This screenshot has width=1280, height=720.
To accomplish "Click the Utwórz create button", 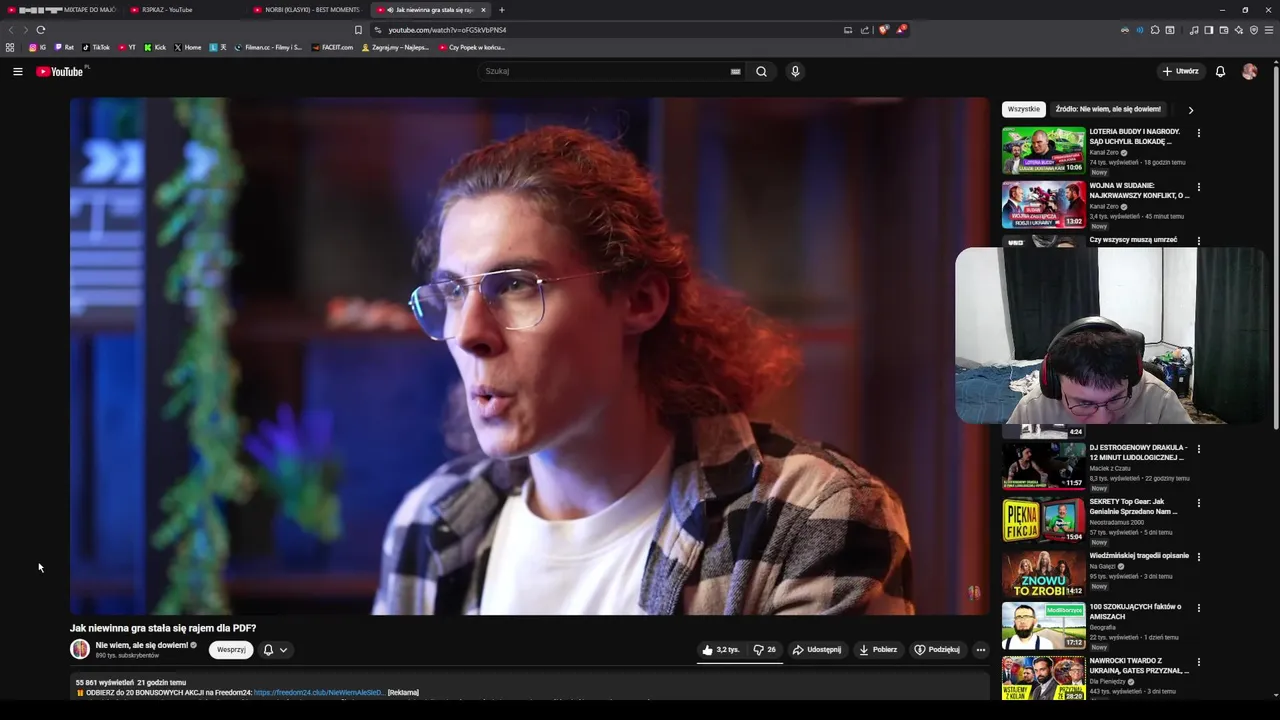I will [1180, 71].
